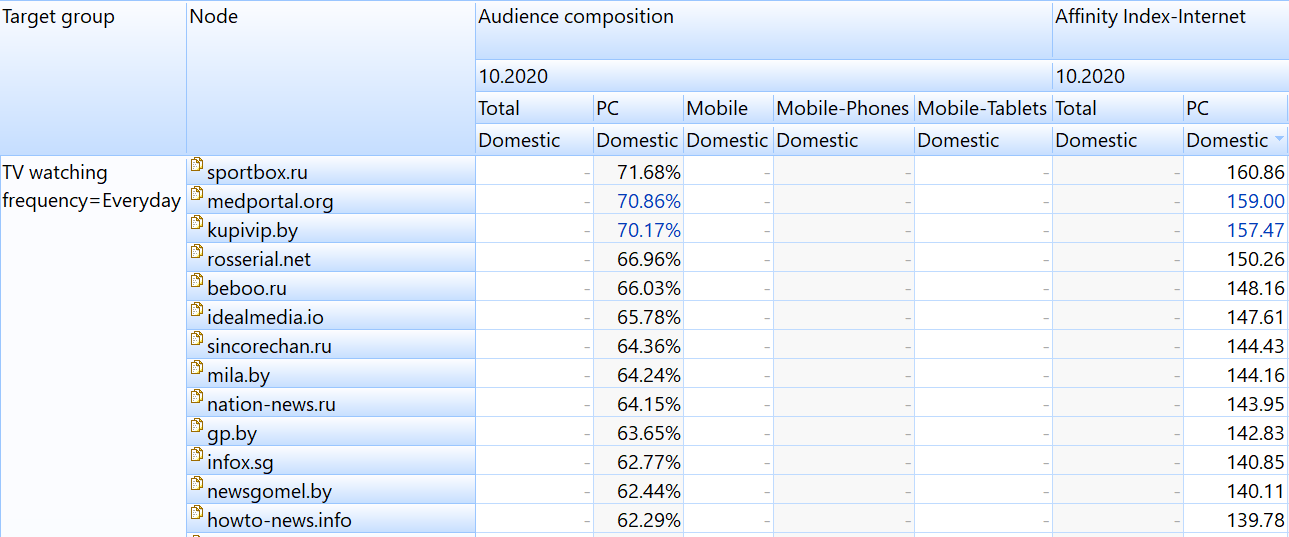Click the page icon next to newsgomel.by

(197, 484)
